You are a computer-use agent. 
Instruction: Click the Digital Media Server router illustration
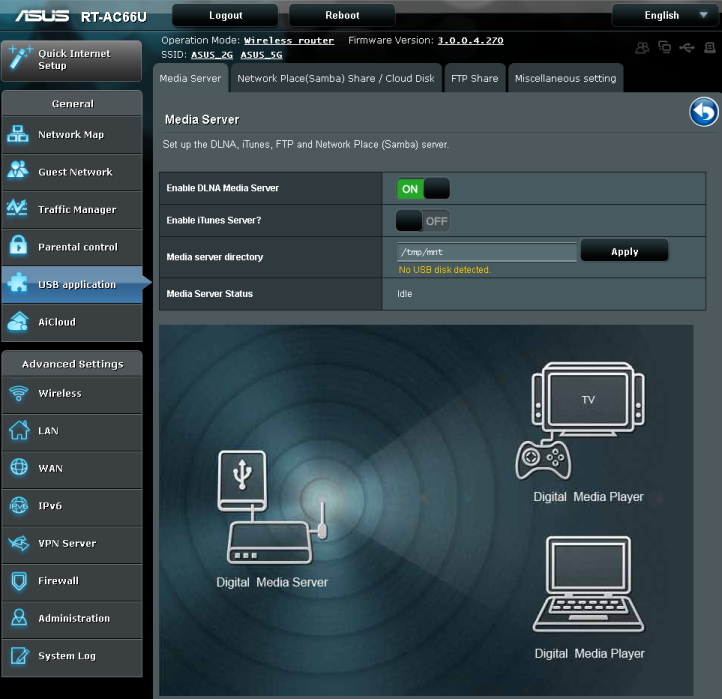coord(272,508)
